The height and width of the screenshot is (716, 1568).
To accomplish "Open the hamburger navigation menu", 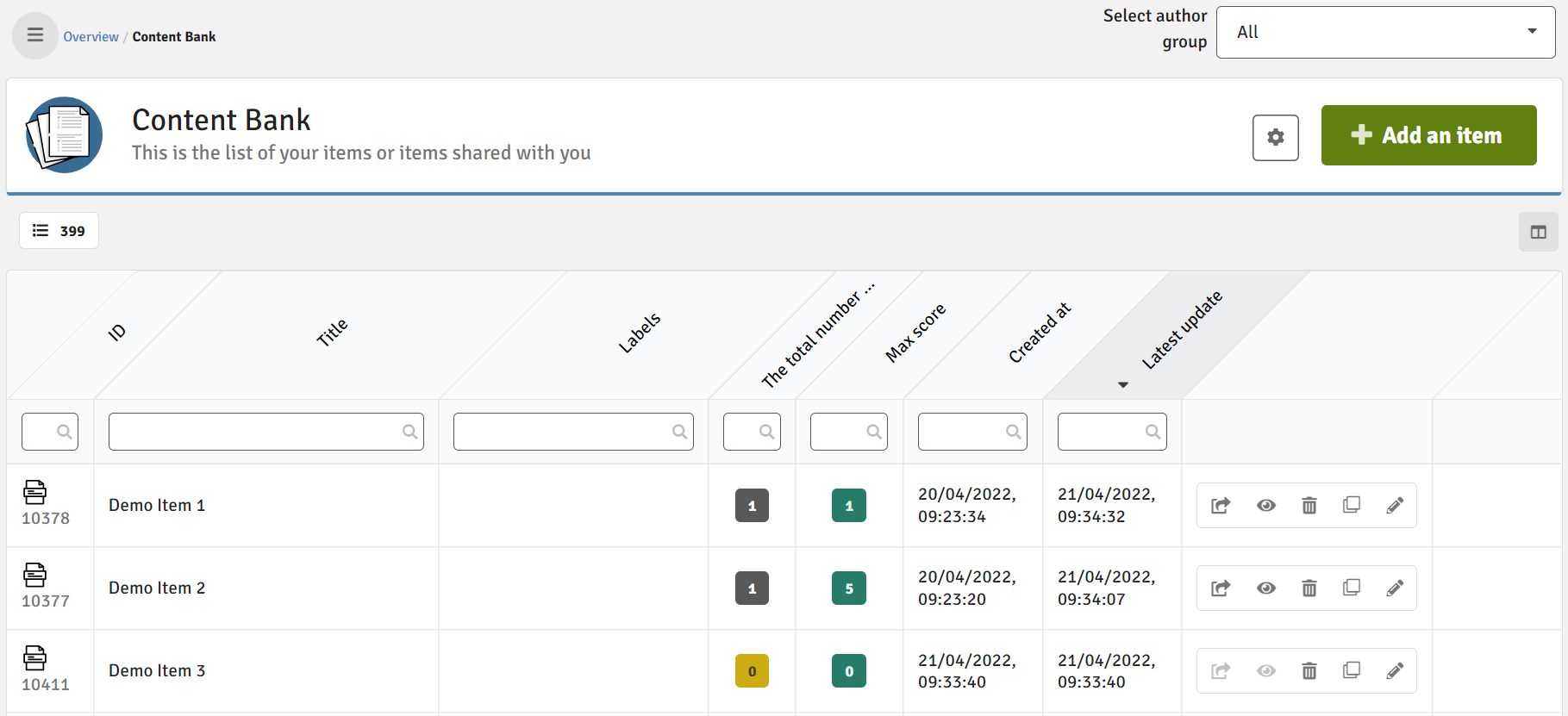I will pos(35,35).
